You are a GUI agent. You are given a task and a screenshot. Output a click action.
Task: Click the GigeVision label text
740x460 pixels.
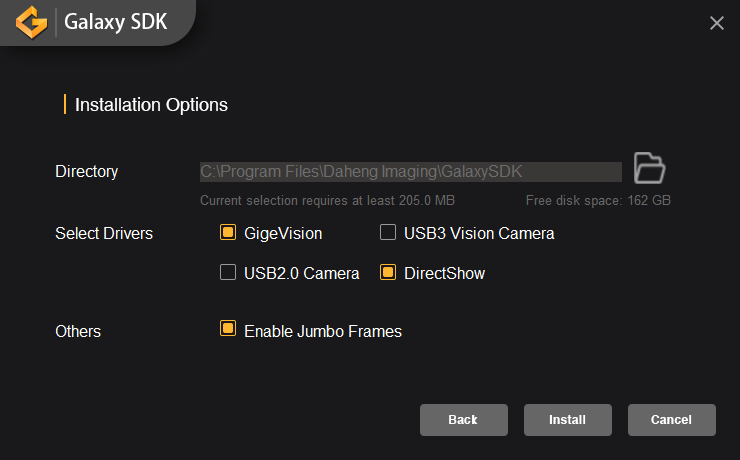coord(283,233)
